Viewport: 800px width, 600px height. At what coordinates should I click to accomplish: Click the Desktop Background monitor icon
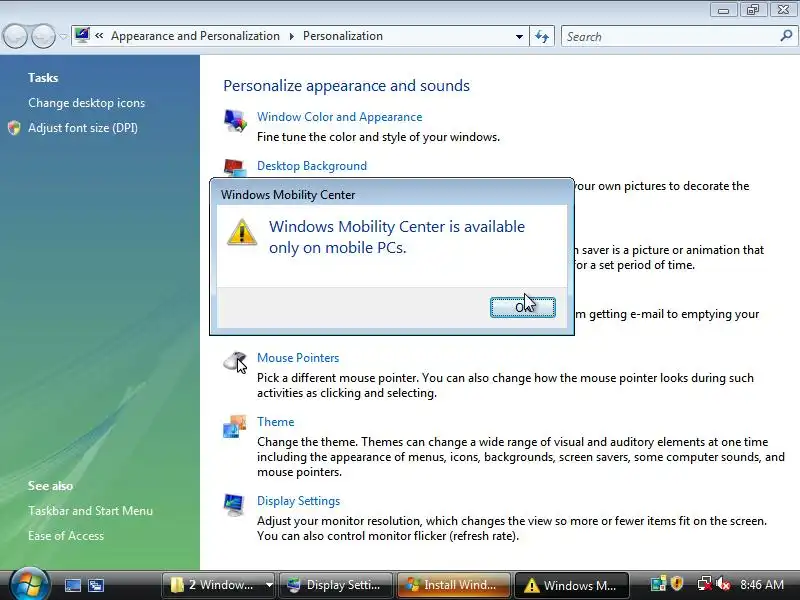[235, 168]
